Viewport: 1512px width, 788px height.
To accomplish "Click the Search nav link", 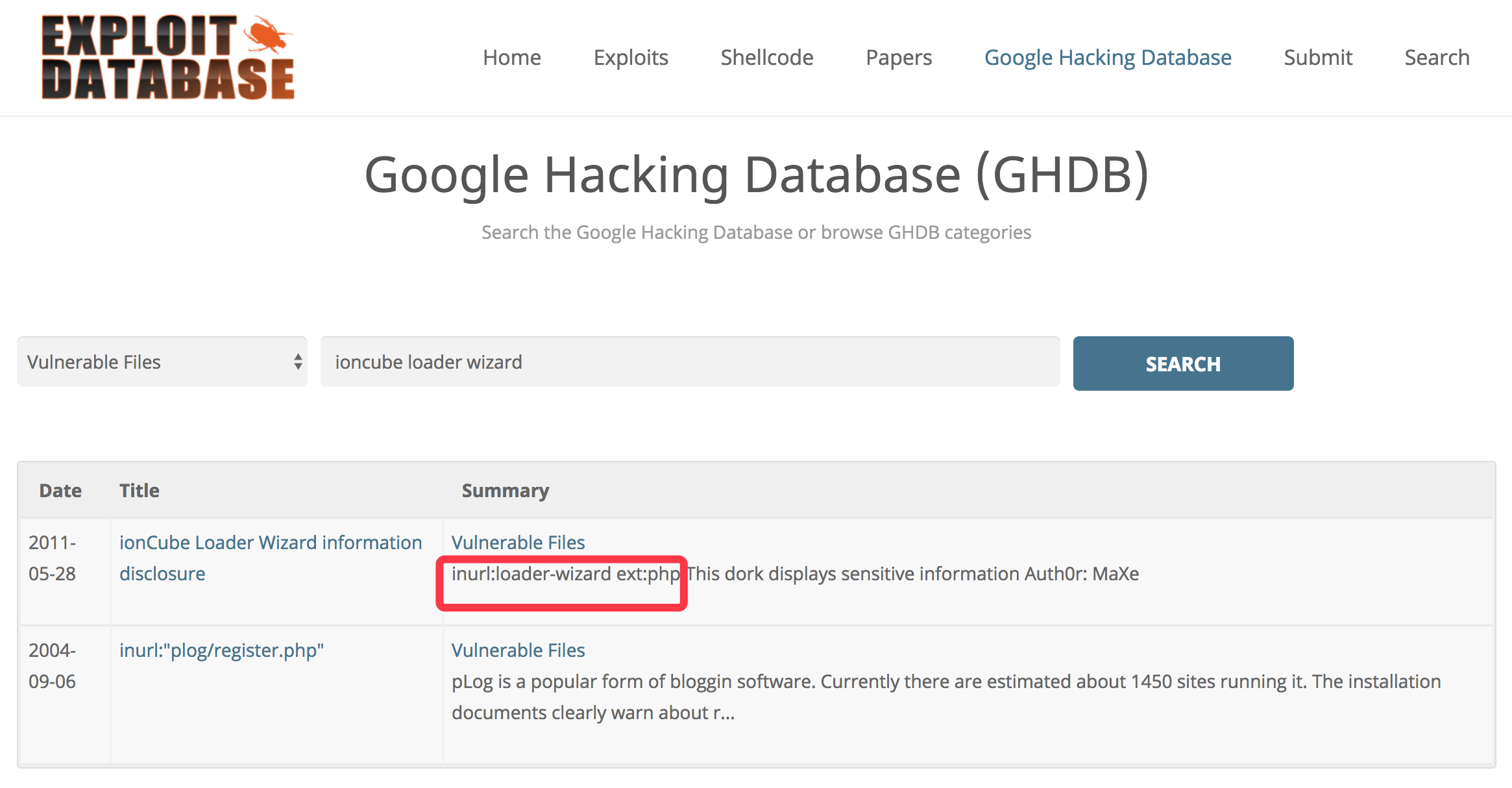I will (x=1437, y=57).
